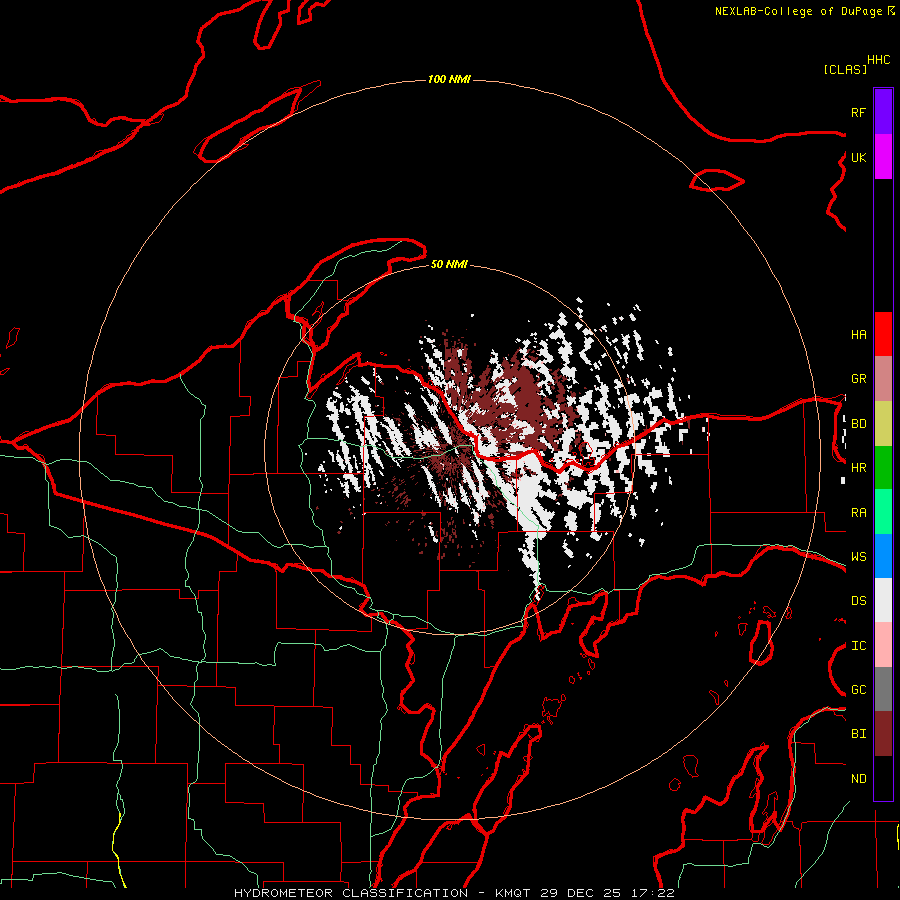Click the "HA" legend label

(858, 334)
